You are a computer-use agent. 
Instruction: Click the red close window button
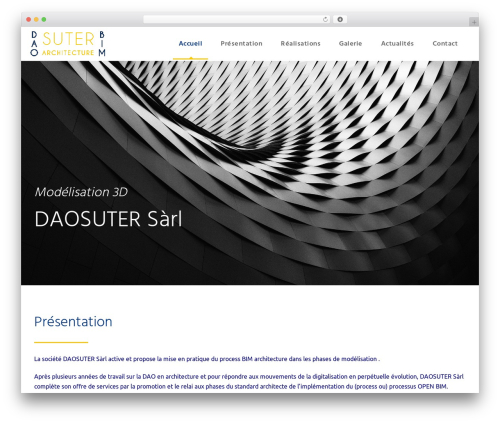[x=29, y=20]
